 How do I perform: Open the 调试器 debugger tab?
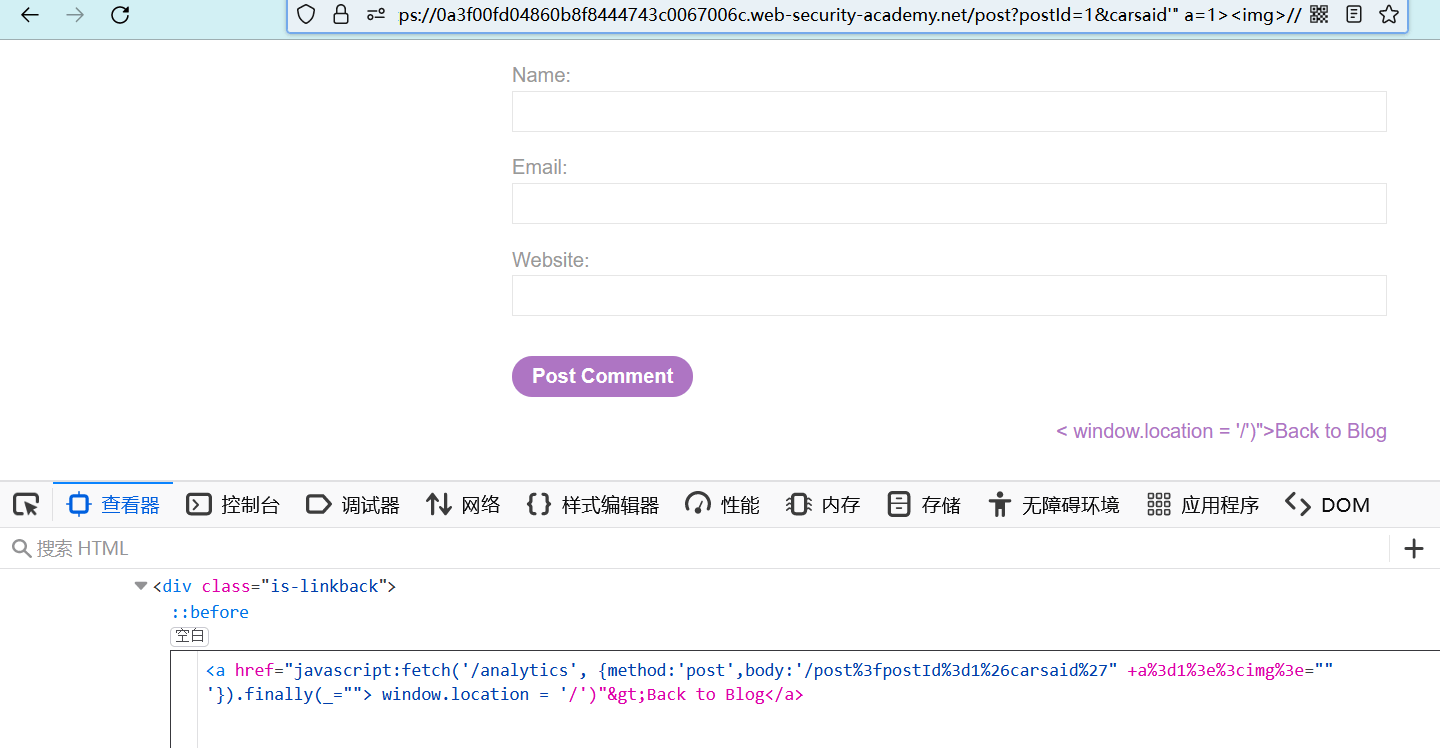353,505
